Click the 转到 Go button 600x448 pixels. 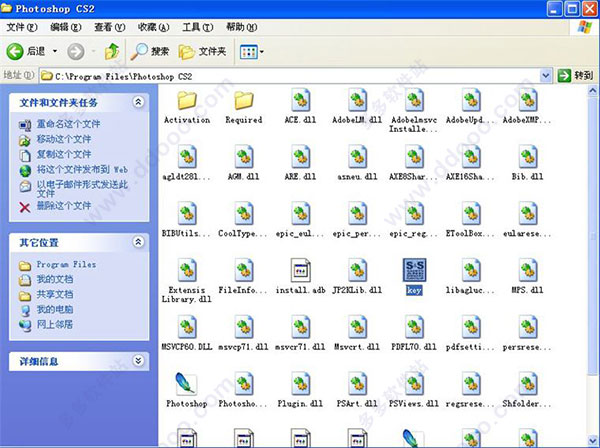point(576,76)
